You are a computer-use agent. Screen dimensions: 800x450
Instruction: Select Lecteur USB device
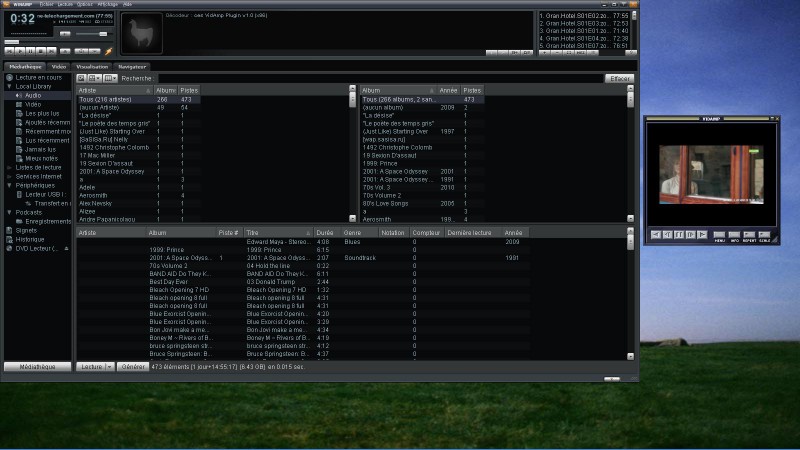pyautogui.click(x=45, y=194)
